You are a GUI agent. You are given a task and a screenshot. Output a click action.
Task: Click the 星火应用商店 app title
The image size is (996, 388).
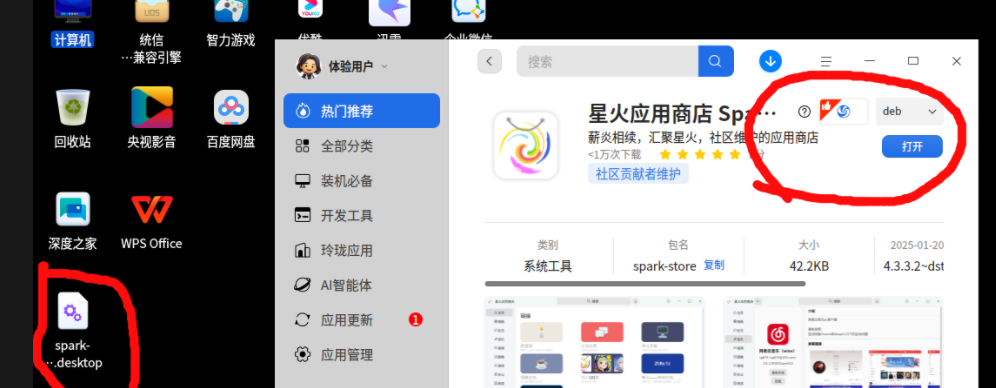coord(682,114)
